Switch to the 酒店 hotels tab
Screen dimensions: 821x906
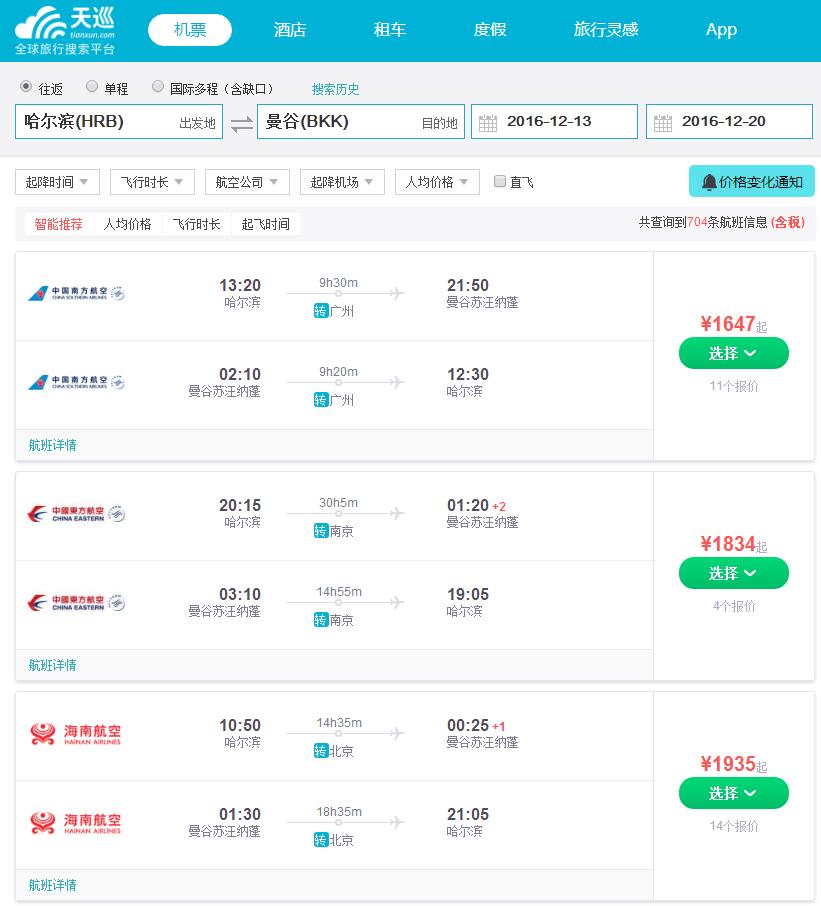pos(290,29)
